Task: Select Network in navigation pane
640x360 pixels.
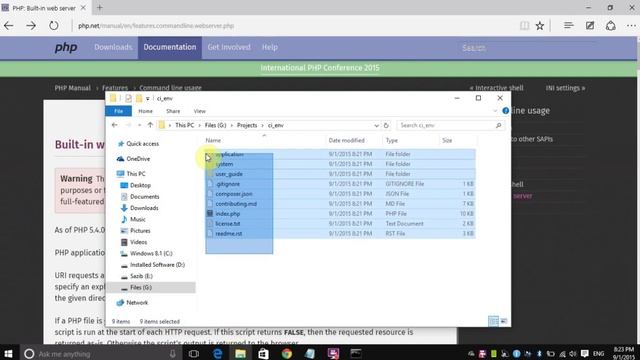Action: coord(137,303)
